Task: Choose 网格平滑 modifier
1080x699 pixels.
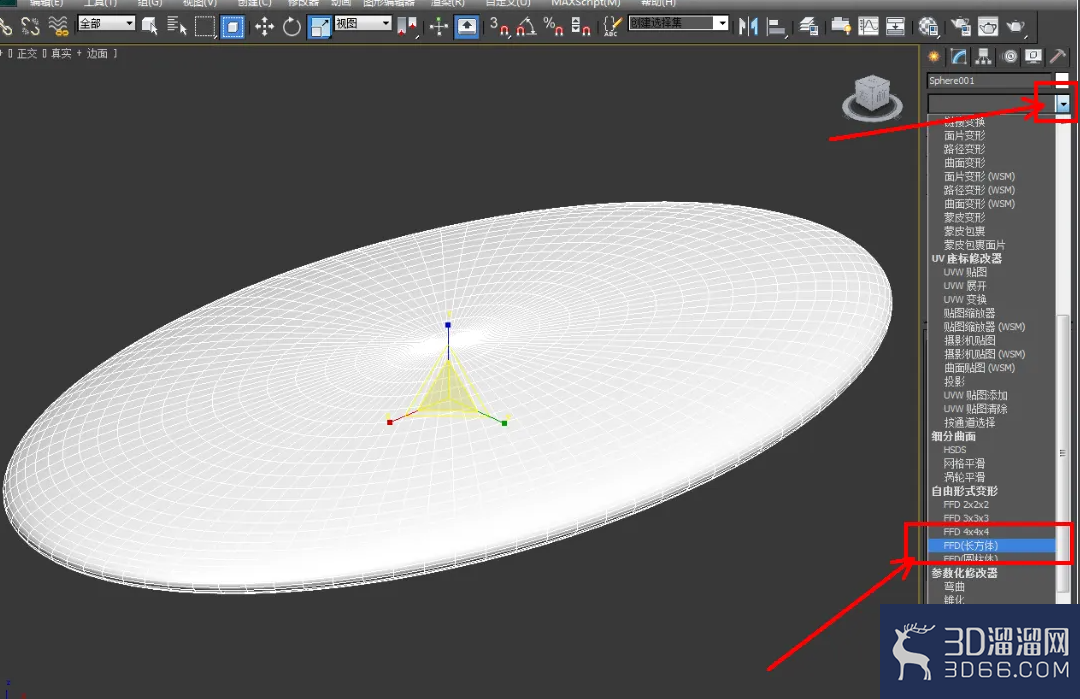Action: (991, 463)
